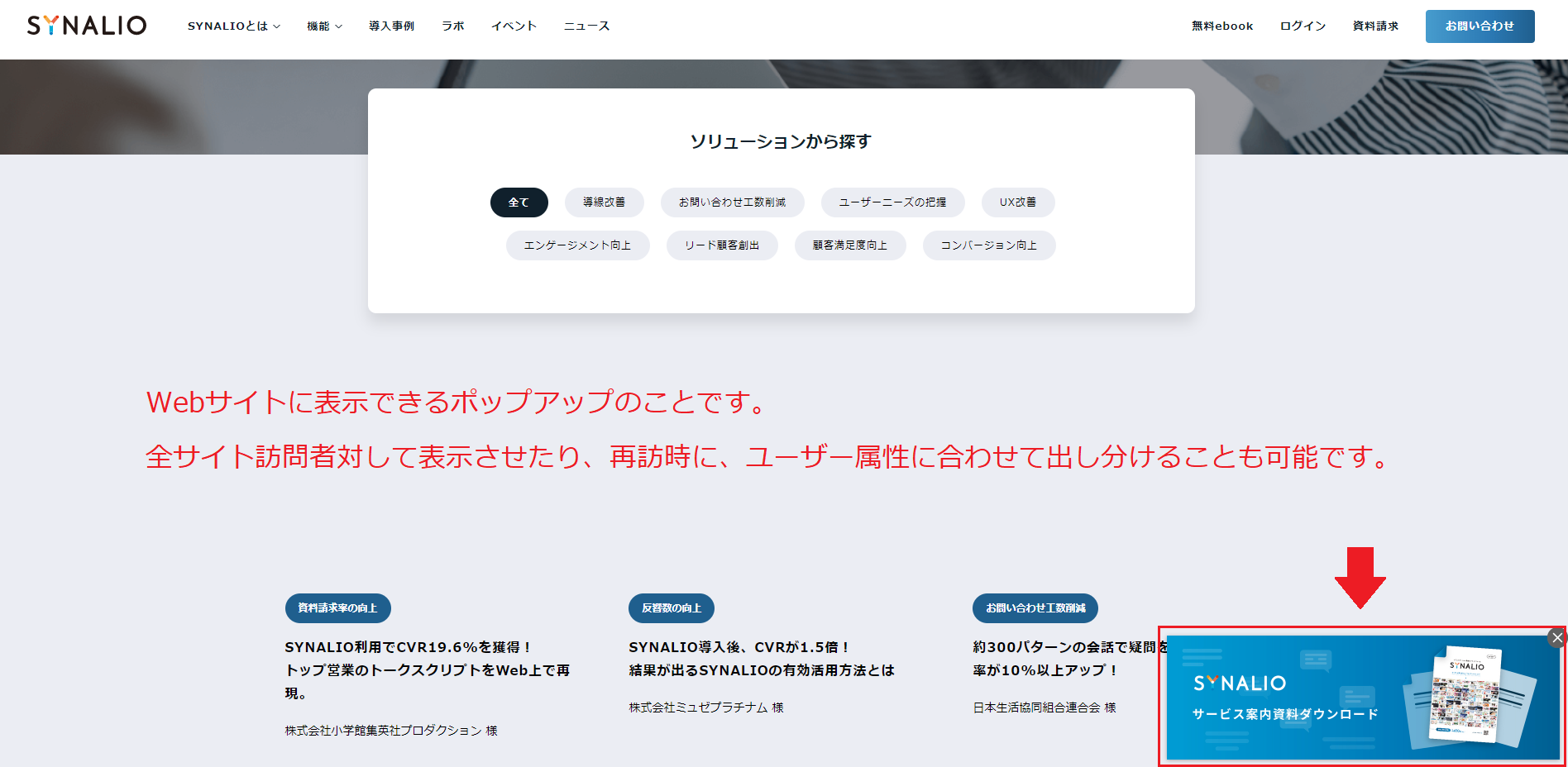The height and width of the screenshot is (767, 1568).
Task: Select the 導線改善 filter
Action: pos(604,202)
